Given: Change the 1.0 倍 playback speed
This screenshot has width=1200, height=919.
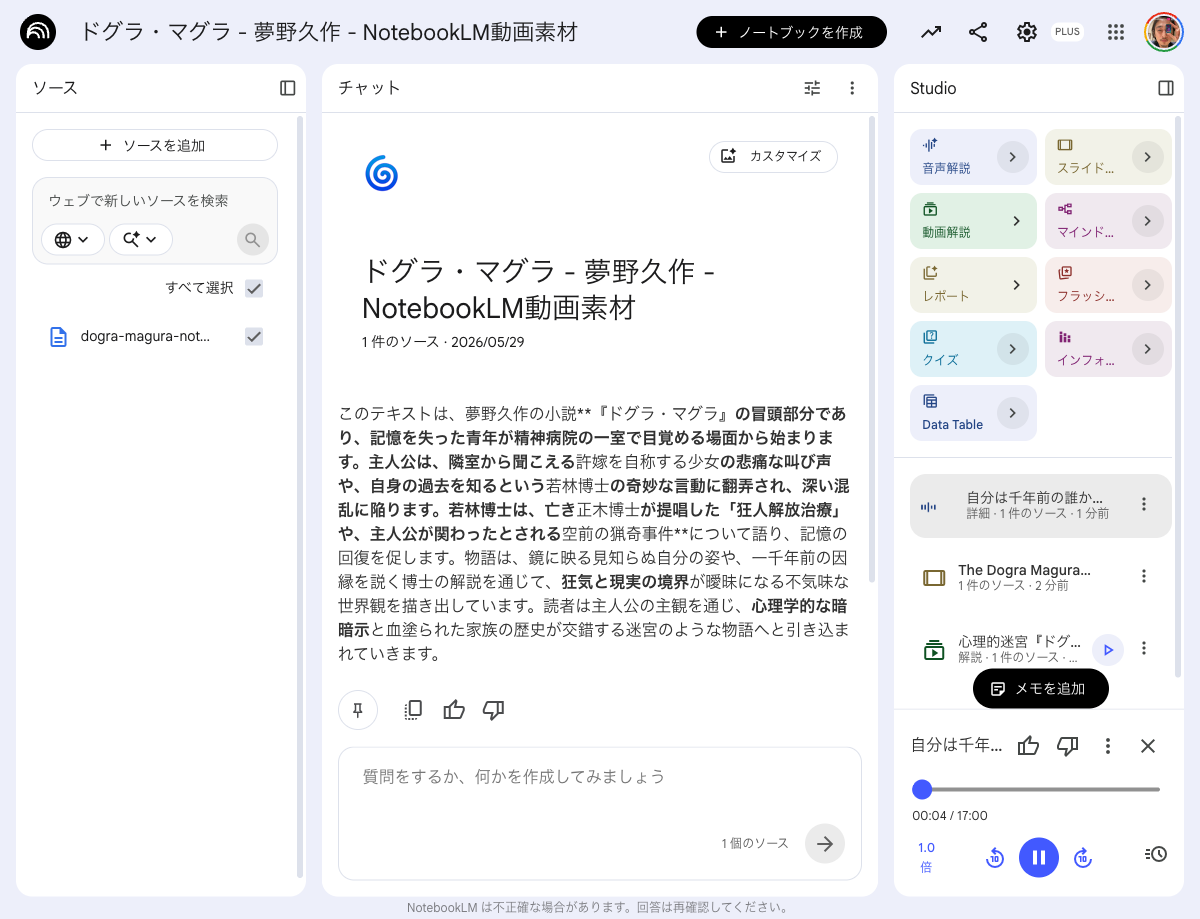Looking at the screenshot, I should click(x=926, y=857).
